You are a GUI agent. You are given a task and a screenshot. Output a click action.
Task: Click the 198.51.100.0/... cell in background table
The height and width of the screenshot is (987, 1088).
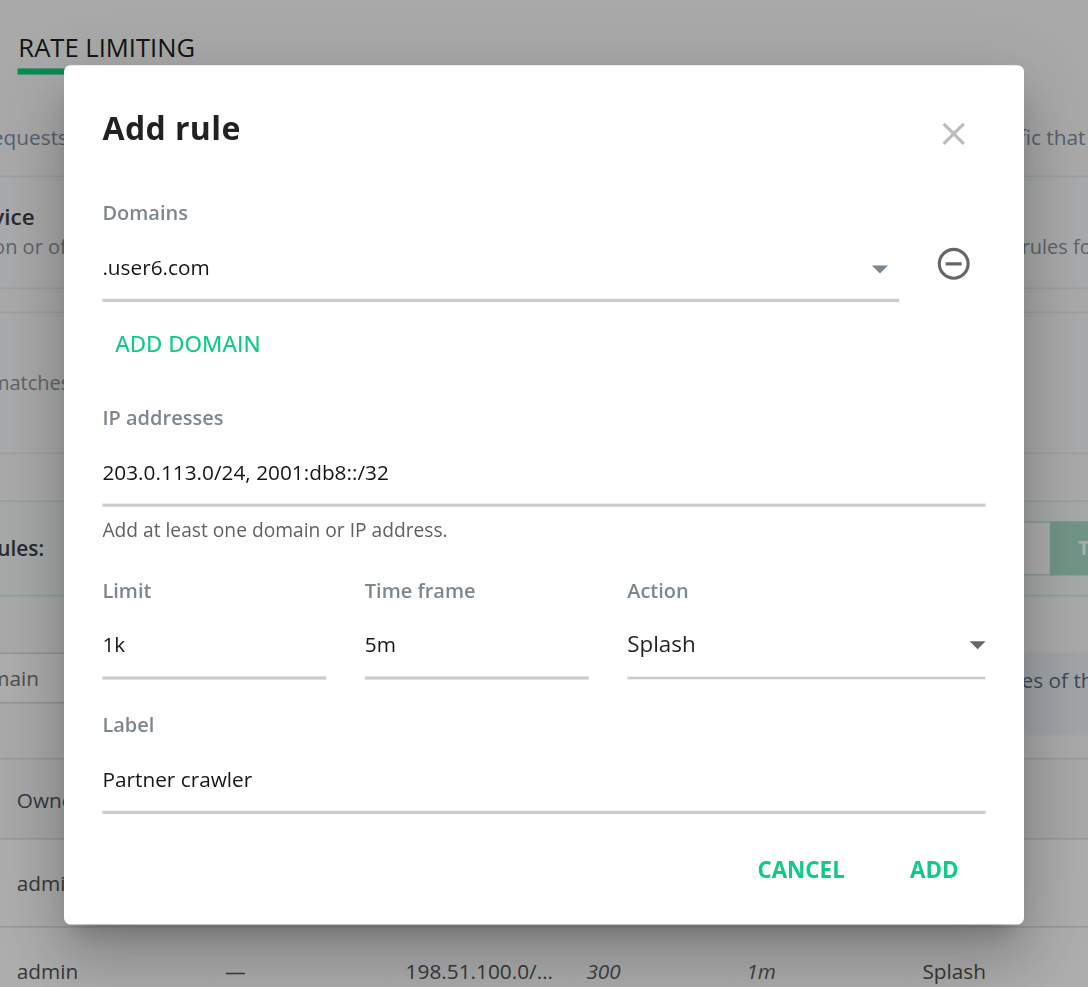click(x=479, y=972)
